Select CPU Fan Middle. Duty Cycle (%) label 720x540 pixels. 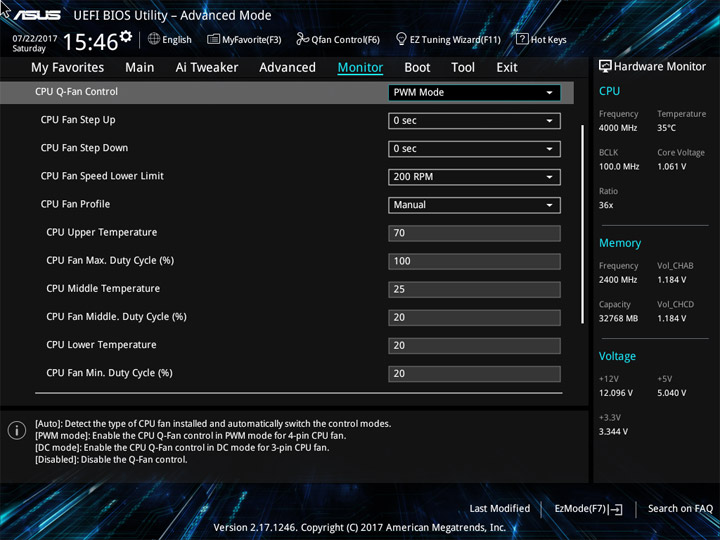point(116,316)
